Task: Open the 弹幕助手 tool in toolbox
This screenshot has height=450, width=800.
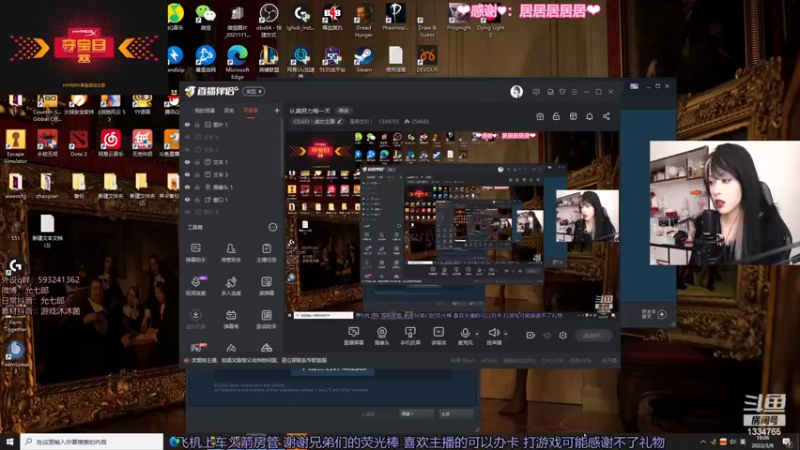Action: (x=195, y=253)
